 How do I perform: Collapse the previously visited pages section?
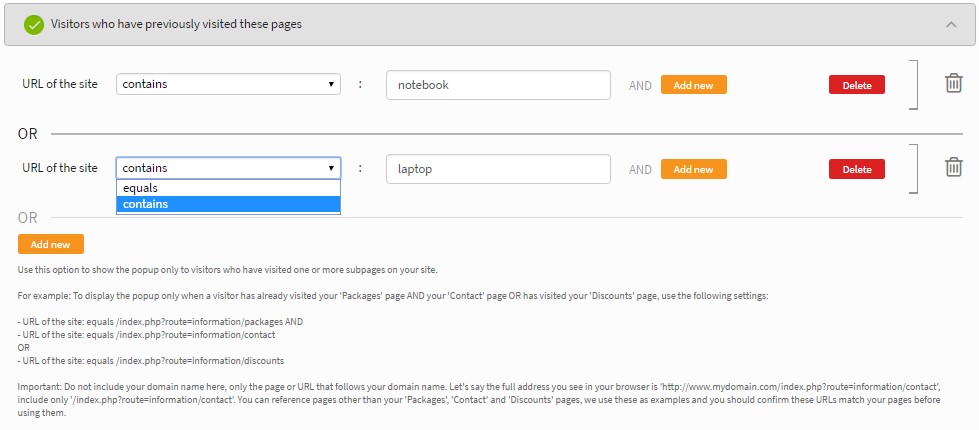[x=951, y=25]
